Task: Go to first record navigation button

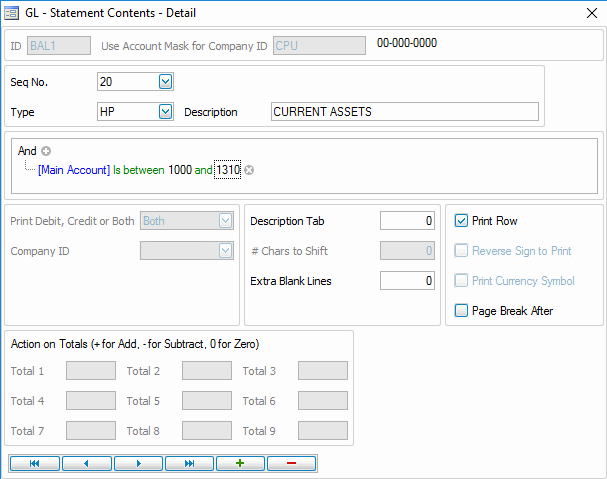Action: point(35,463)
